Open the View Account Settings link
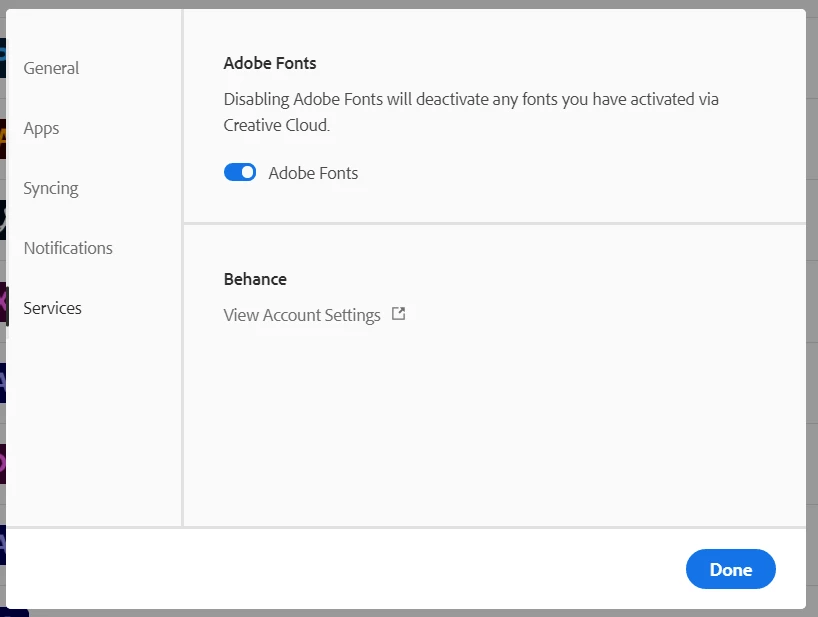The width and height of the screenshot is (818, 617). click(x=302, y=315)
